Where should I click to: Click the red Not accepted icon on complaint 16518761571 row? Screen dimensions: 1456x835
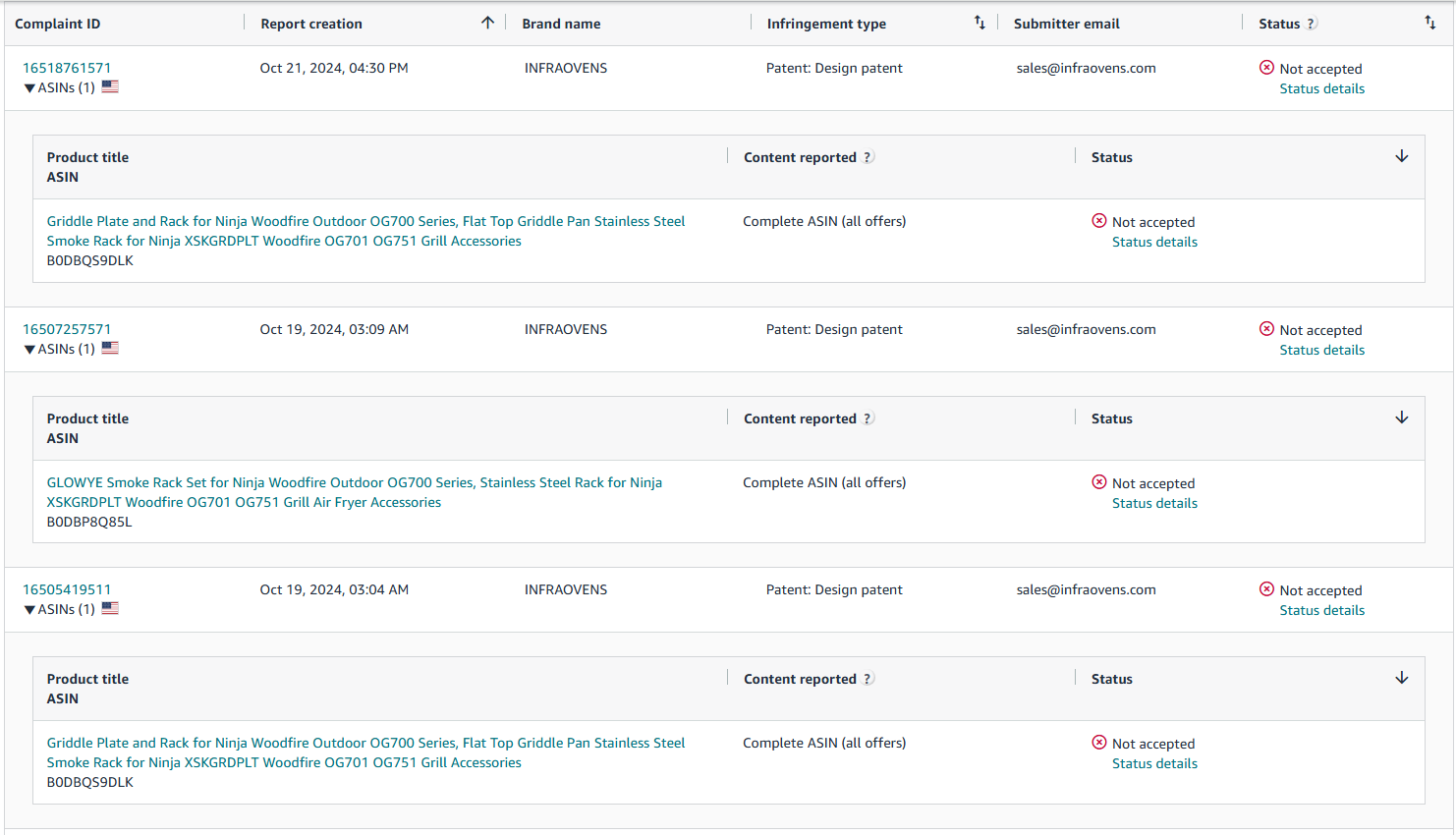pyautogui.click(x=1266, y=68)
